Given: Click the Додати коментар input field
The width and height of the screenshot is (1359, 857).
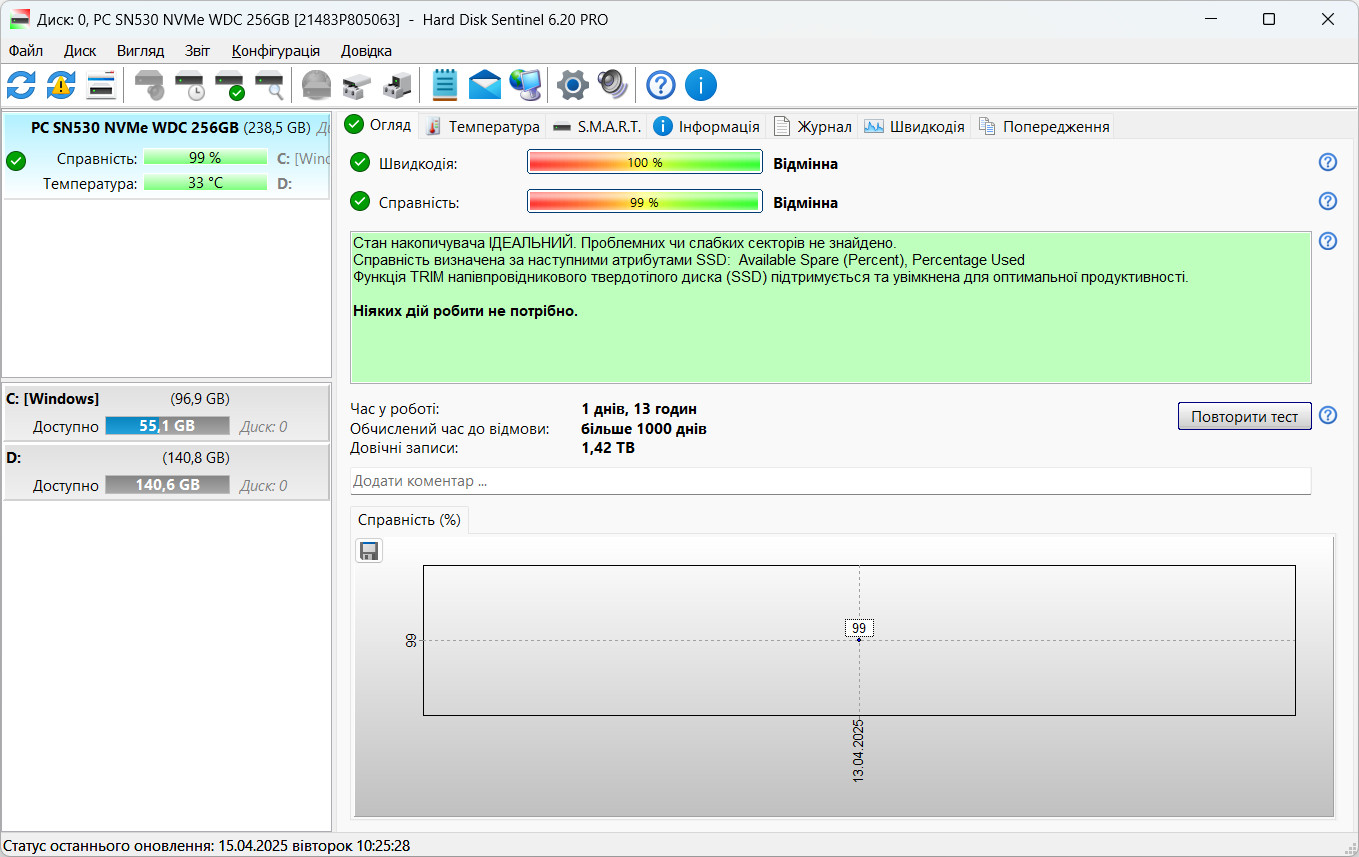Looking at the screenshot, I should click(830, 481).
